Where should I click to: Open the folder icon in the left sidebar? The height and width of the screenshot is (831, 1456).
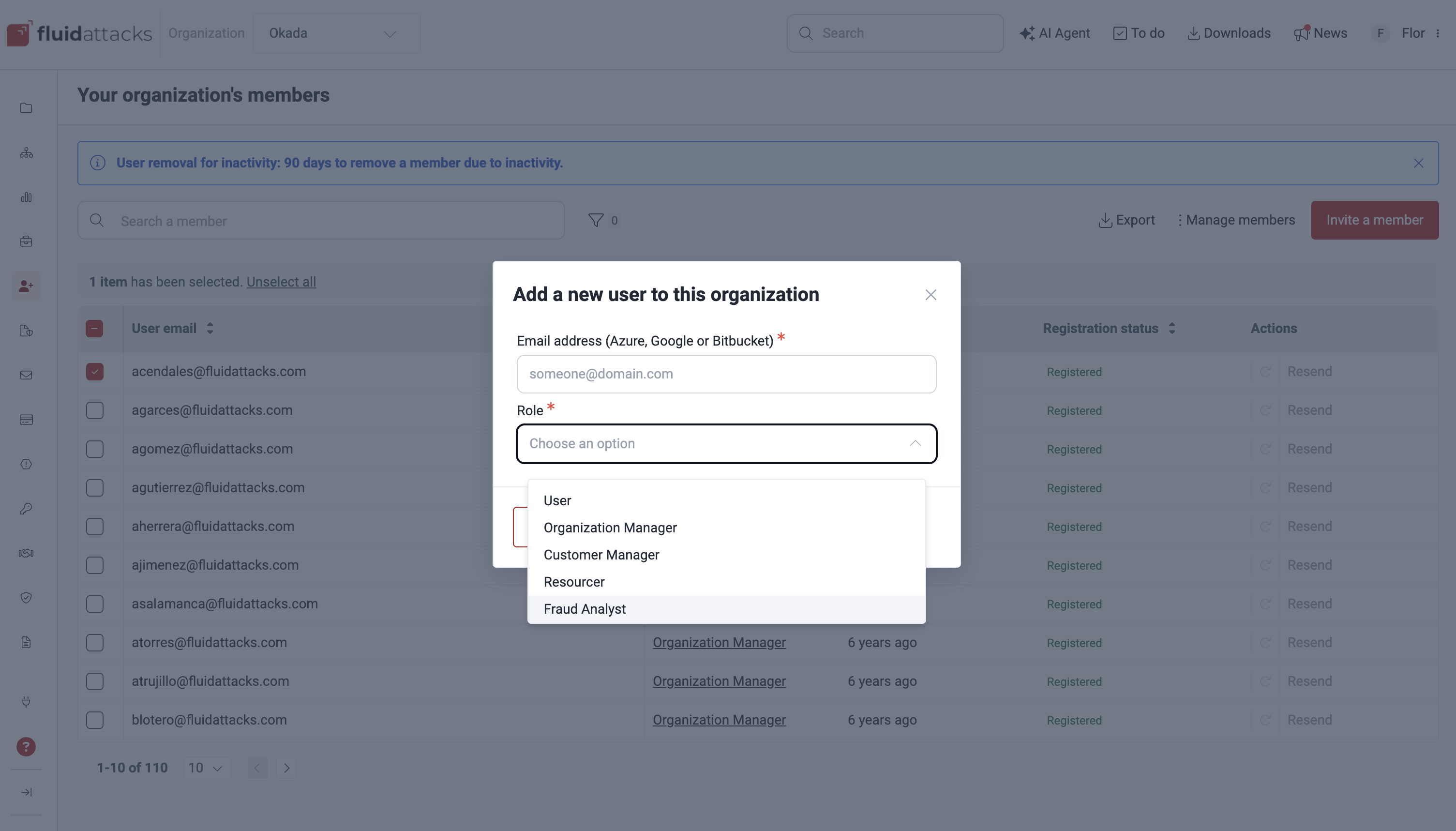click(x=26, y=108)
